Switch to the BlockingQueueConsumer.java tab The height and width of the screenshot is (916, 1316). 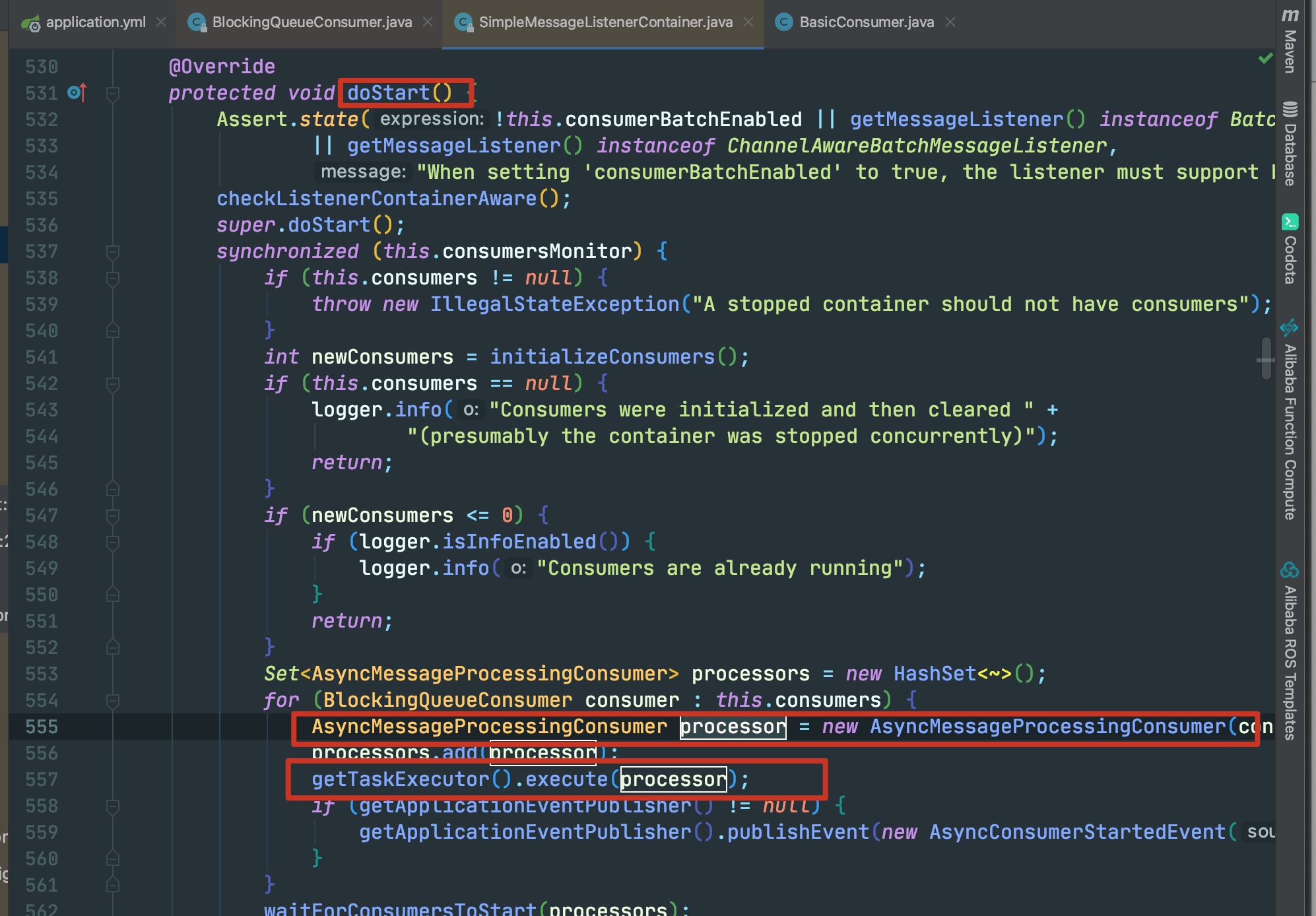click(x=312, y=22)
